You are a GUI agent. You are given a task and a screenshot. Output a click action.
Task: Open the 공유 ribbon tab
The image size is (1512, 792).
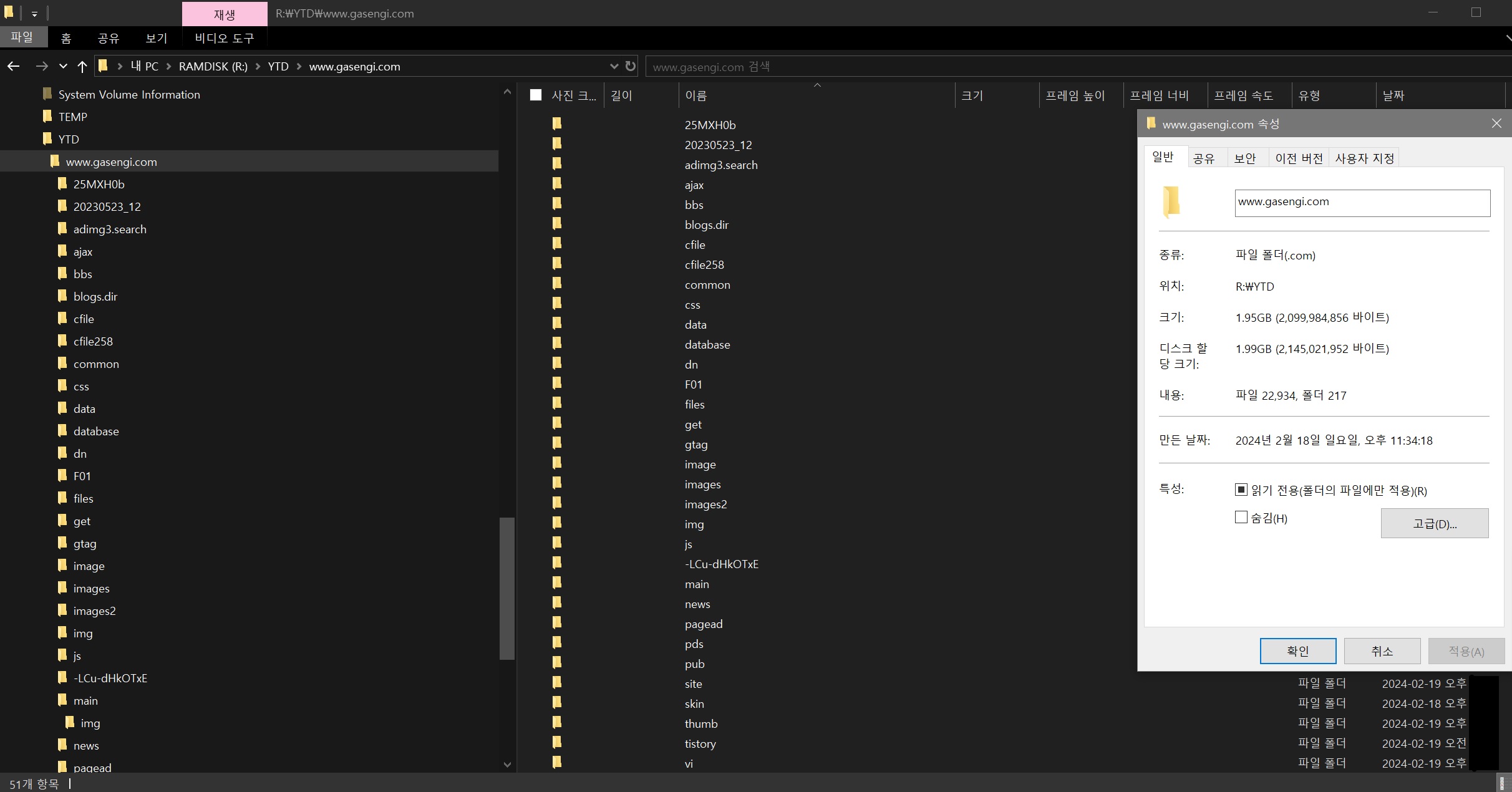coord(109,38)
